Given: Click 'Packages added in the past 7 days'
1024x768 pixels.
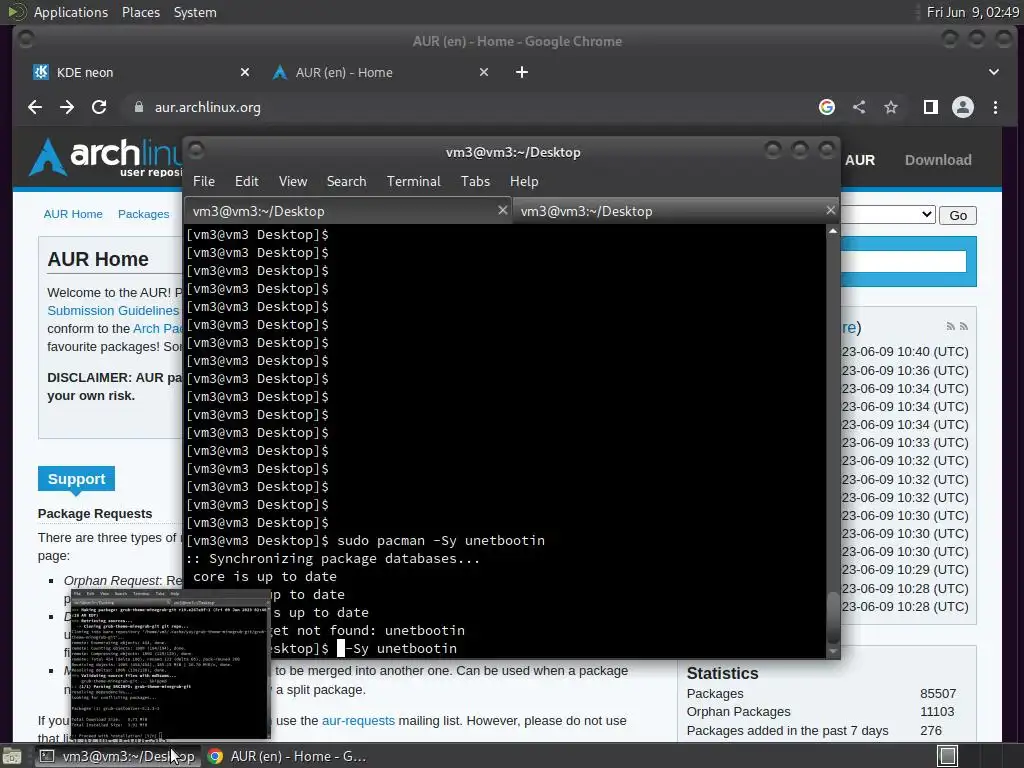Looking at the screenshot, I should click(787, 731).
